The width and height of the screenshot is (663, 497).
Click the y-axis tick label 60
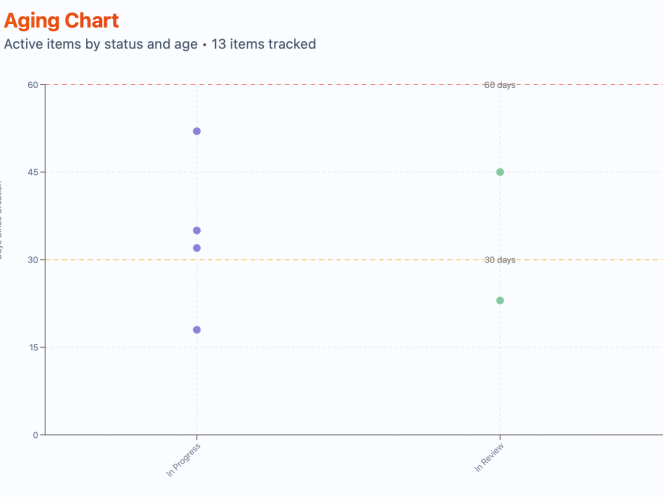(x=33, y=85)
